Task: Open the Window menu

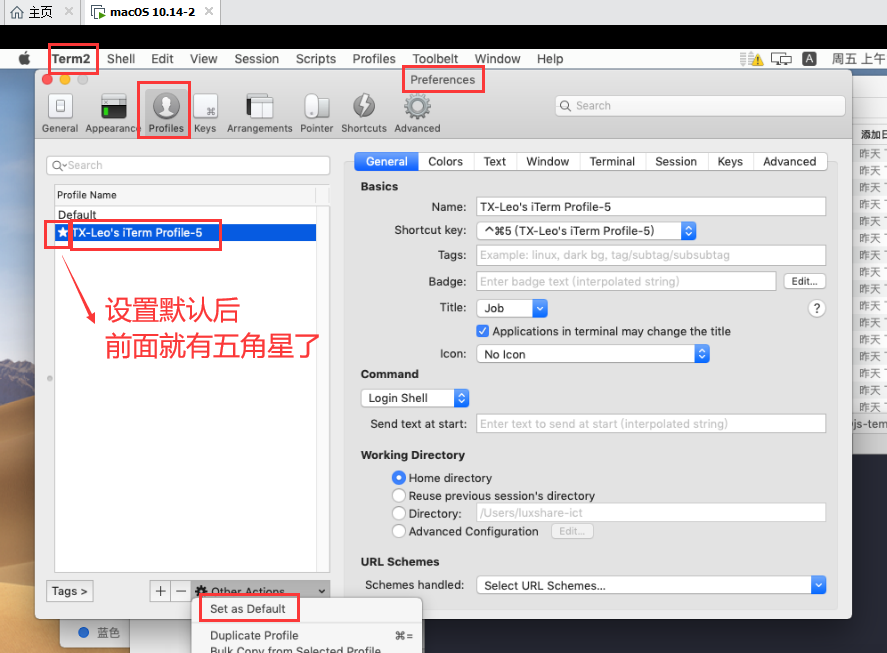Action: click(497, 59)
